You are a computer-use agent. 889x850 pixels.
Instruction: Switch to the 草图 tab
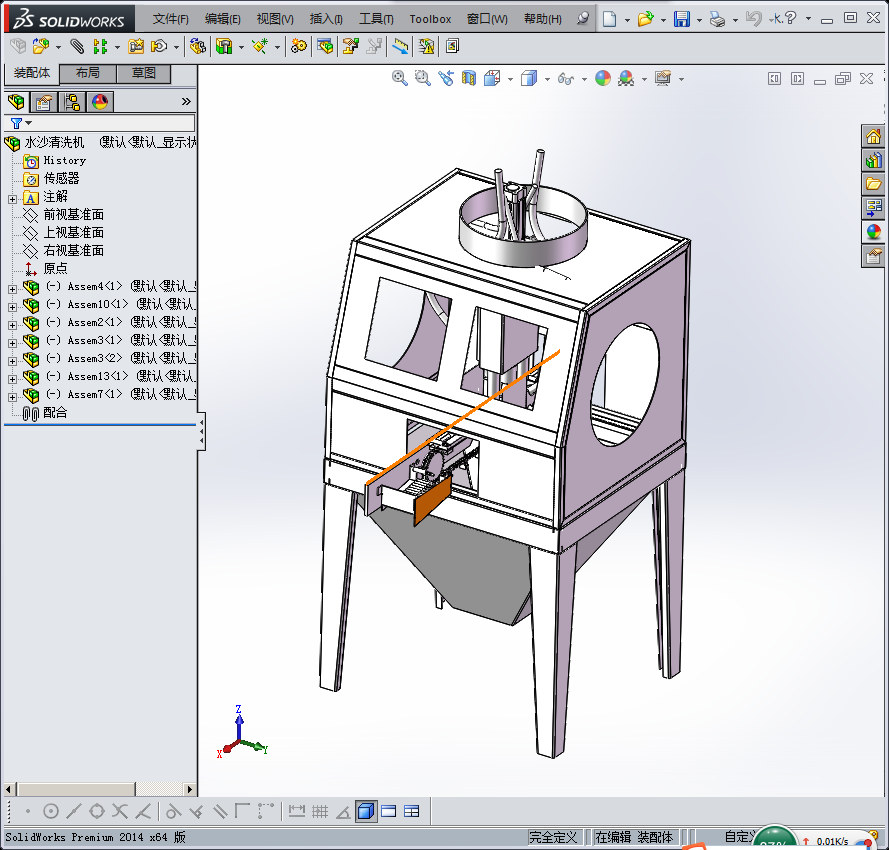[x=143, y=73]
